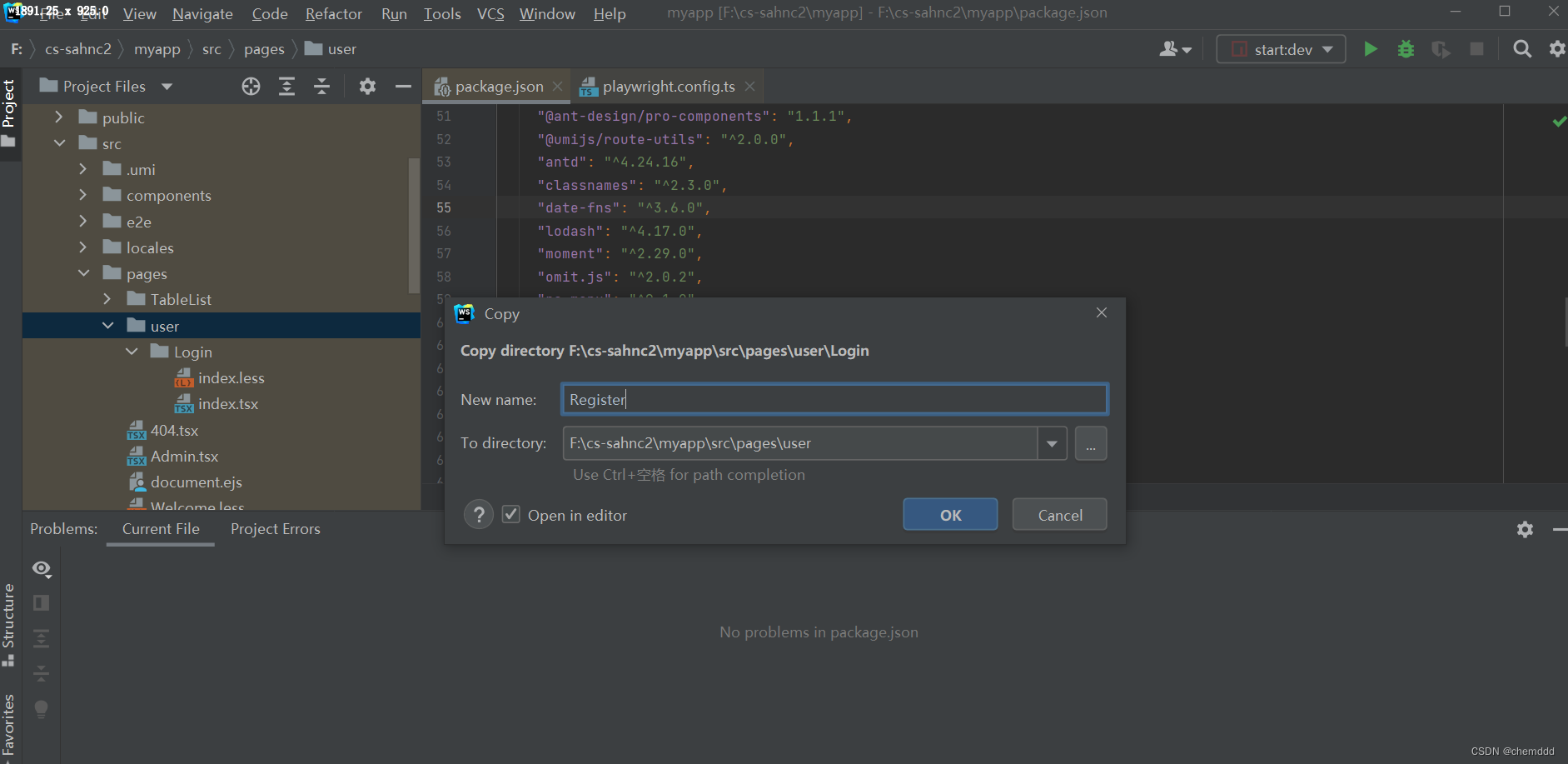Screen dimensions: 1568x764
Task: Expand all in Project tree
Action: pyautogui.click(x=286, y=86)
